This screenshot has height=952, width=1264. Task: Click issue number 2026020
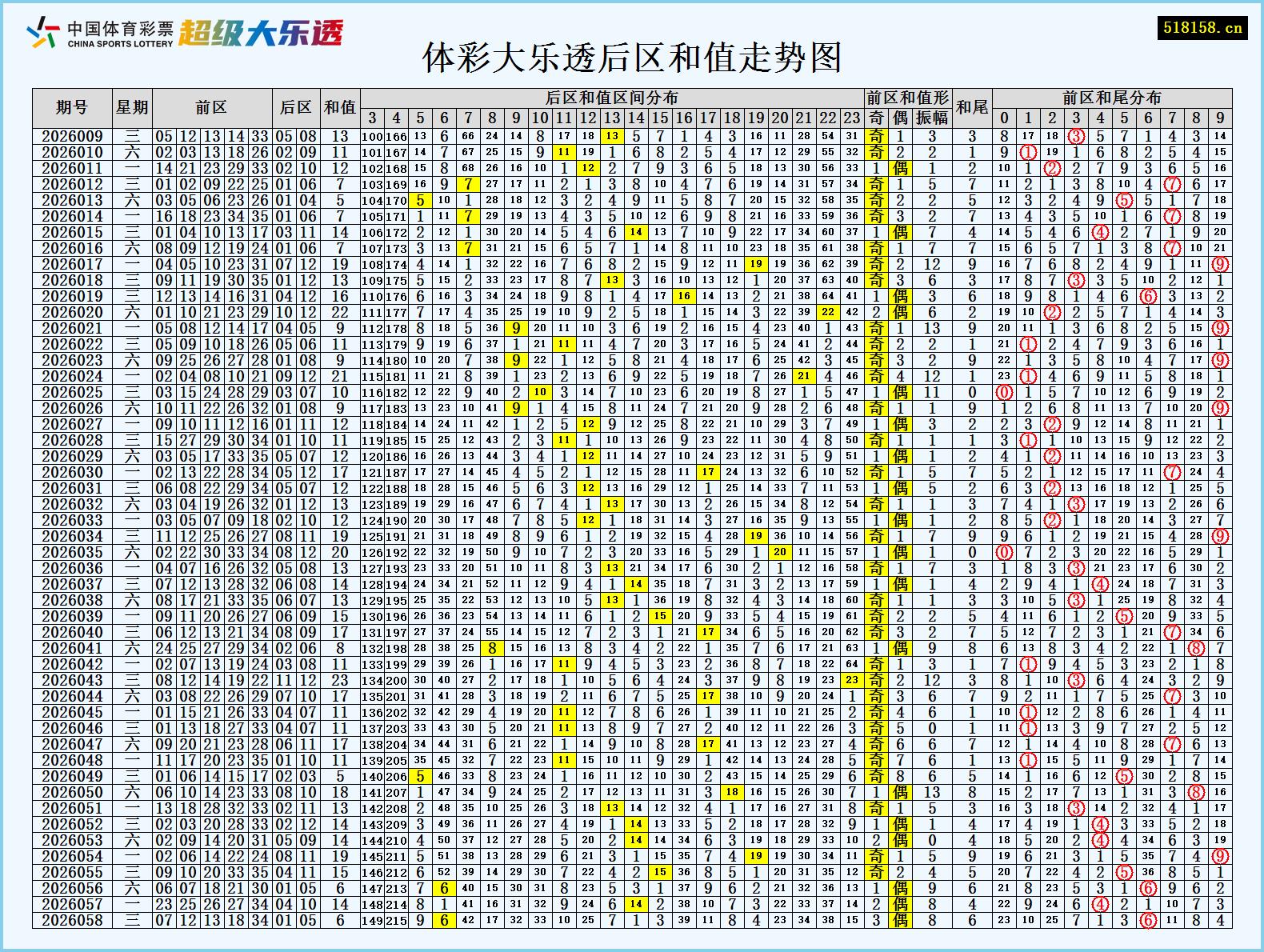[72, 312]
